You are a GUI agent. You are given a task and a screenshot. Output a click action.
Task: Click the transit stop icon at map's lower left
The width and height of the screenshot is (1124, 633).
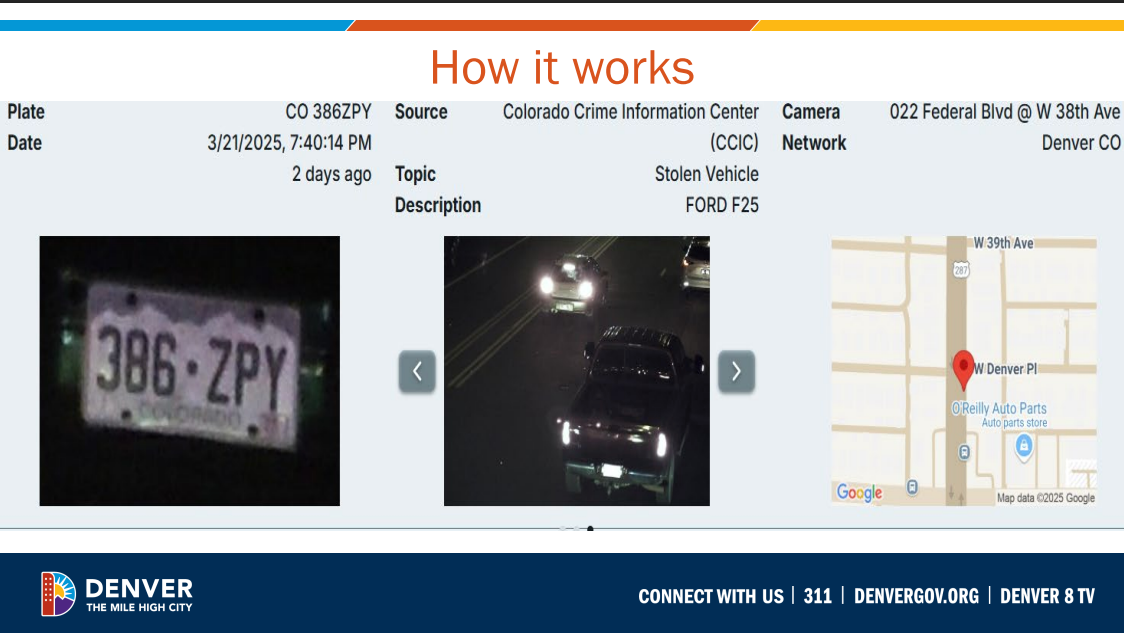point(912,486)
